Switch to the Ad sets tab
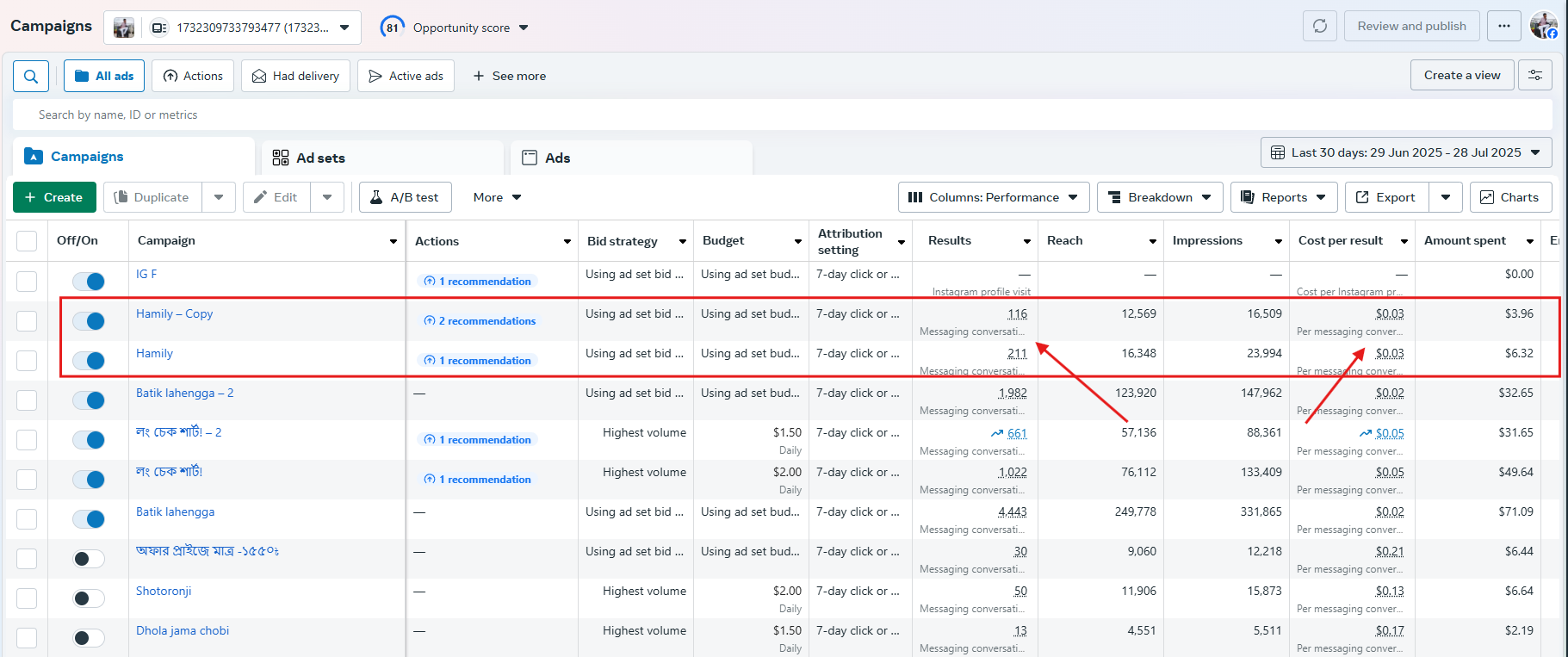This screenshot has width=1568, height=657. pos(320,158)
